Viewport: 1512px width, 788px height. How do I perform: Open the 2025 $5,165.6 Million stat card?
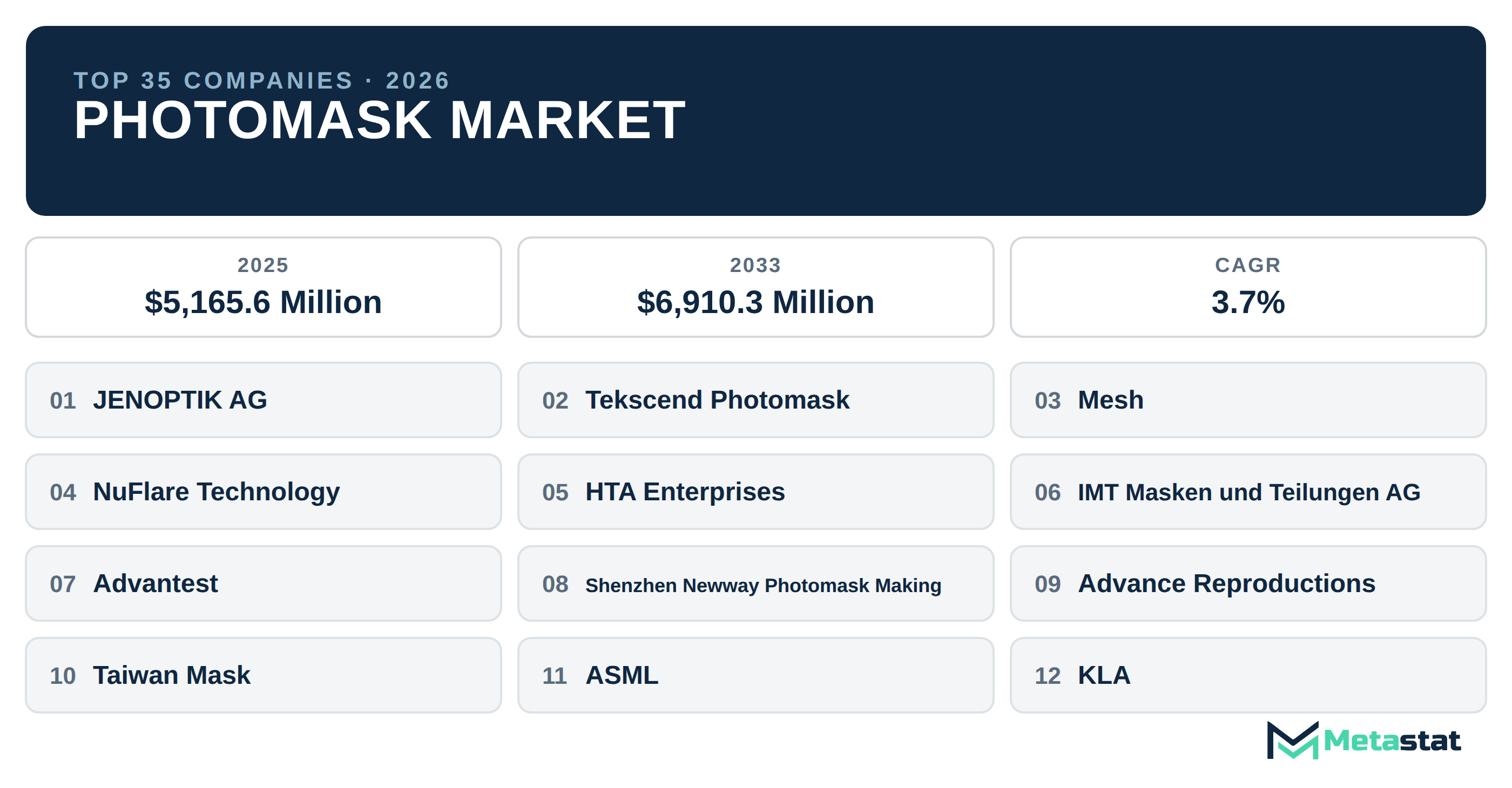pos(264,288)
